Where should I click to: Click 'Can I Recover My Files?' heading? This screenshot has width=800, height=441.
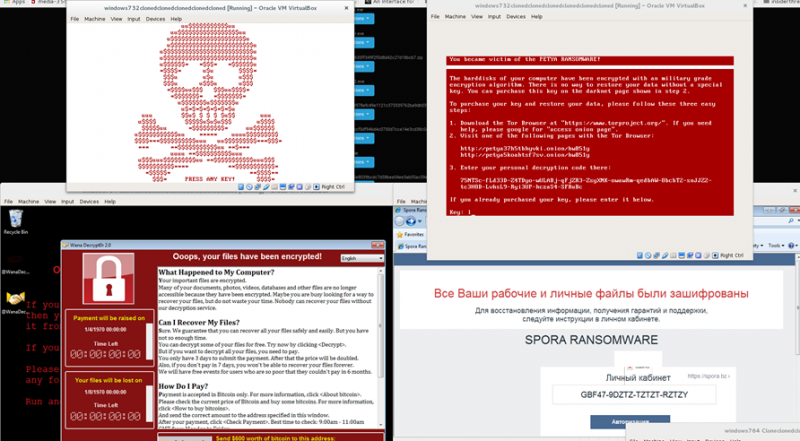[199, 323]
